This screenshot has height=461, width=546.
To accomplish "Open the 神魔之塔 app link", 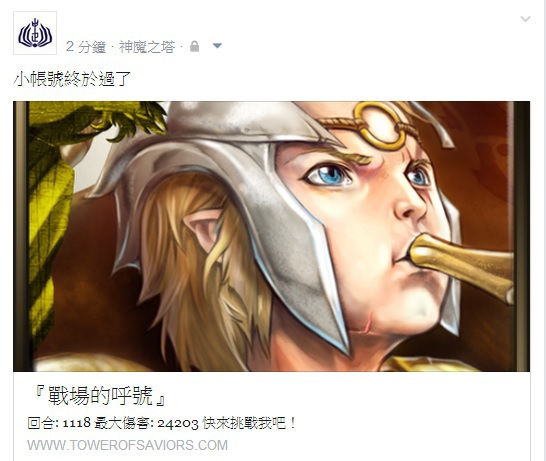I will point(147,47).
